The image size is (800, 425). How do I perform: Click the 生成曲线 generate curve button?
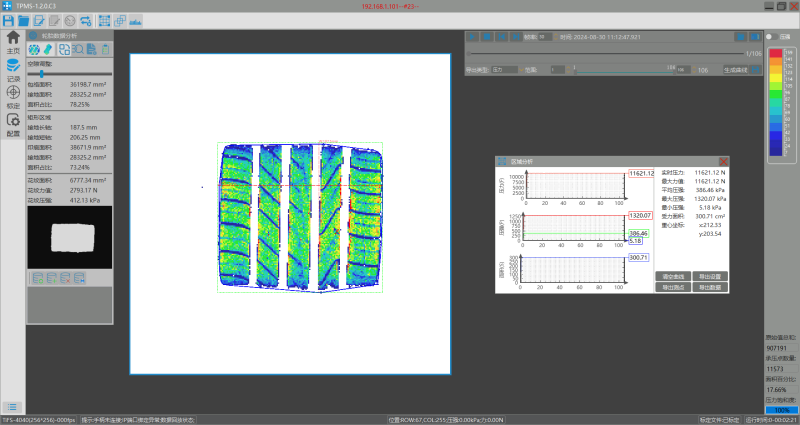(x=735, y=70)
